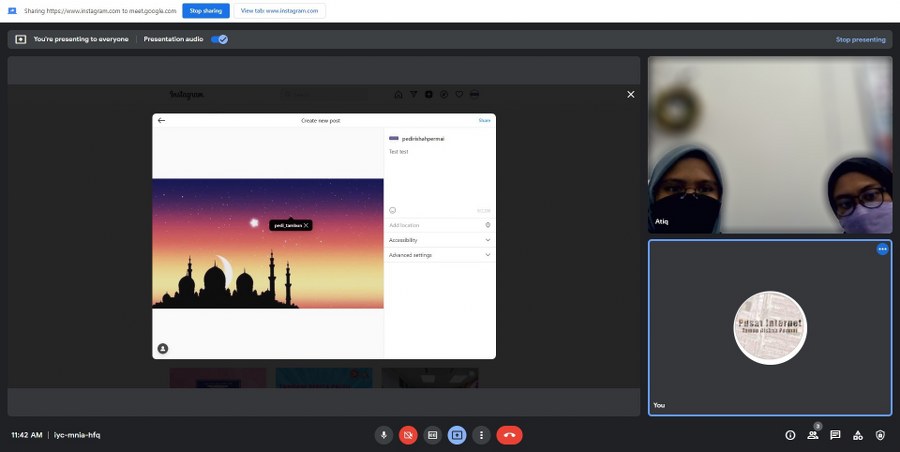Viewport: 900px width, 452px height.
Task: Click meeting code iyc-mnia-hfq
Action: [x=77, y=435]
